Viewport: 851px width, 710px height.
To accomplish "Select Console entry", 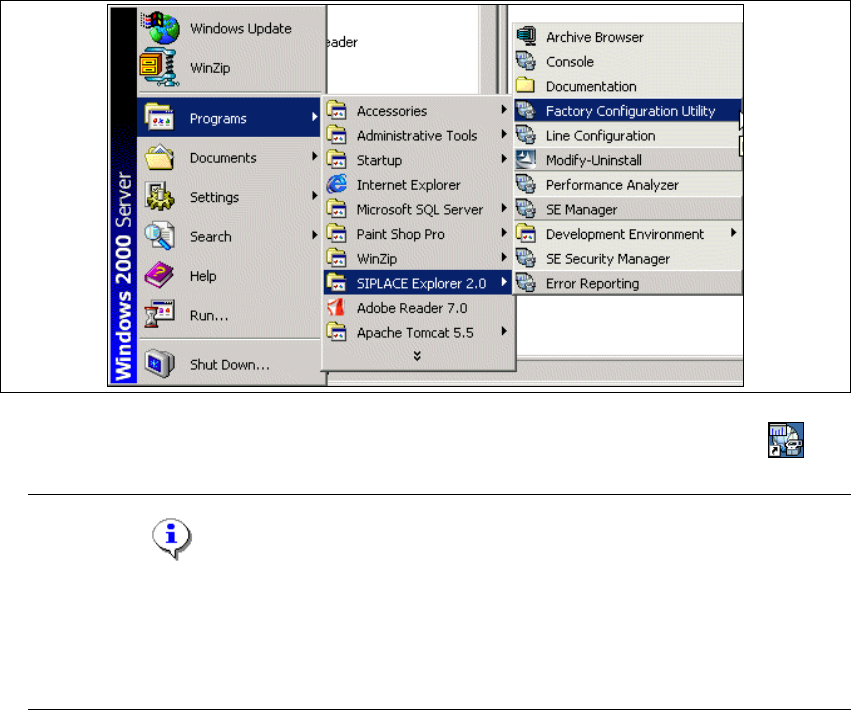I will pyautogui.click(x=628, y=61).
